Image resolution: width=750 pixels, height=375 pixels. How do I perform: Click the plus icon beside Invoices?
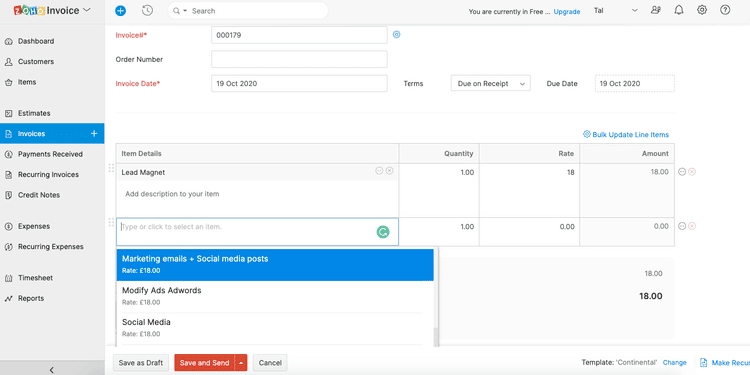(94, 134)
